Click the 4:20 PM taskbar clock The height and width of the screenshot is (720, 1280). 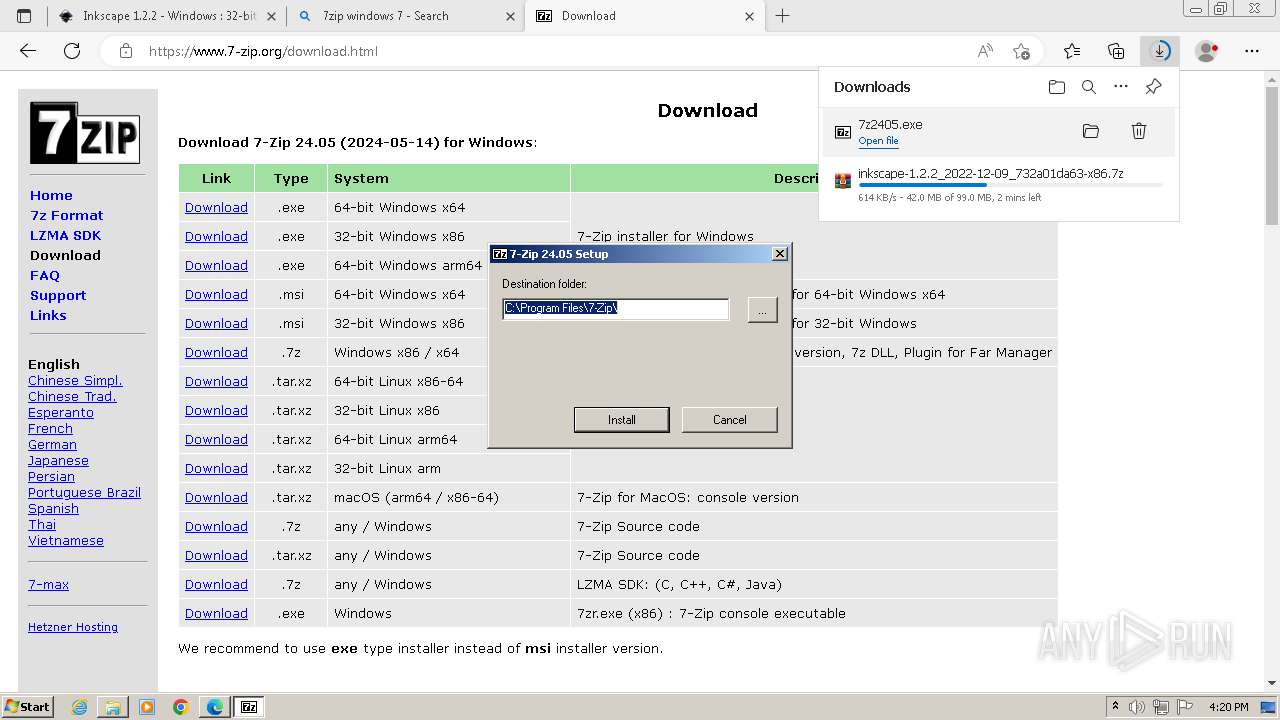[1228, 707]
